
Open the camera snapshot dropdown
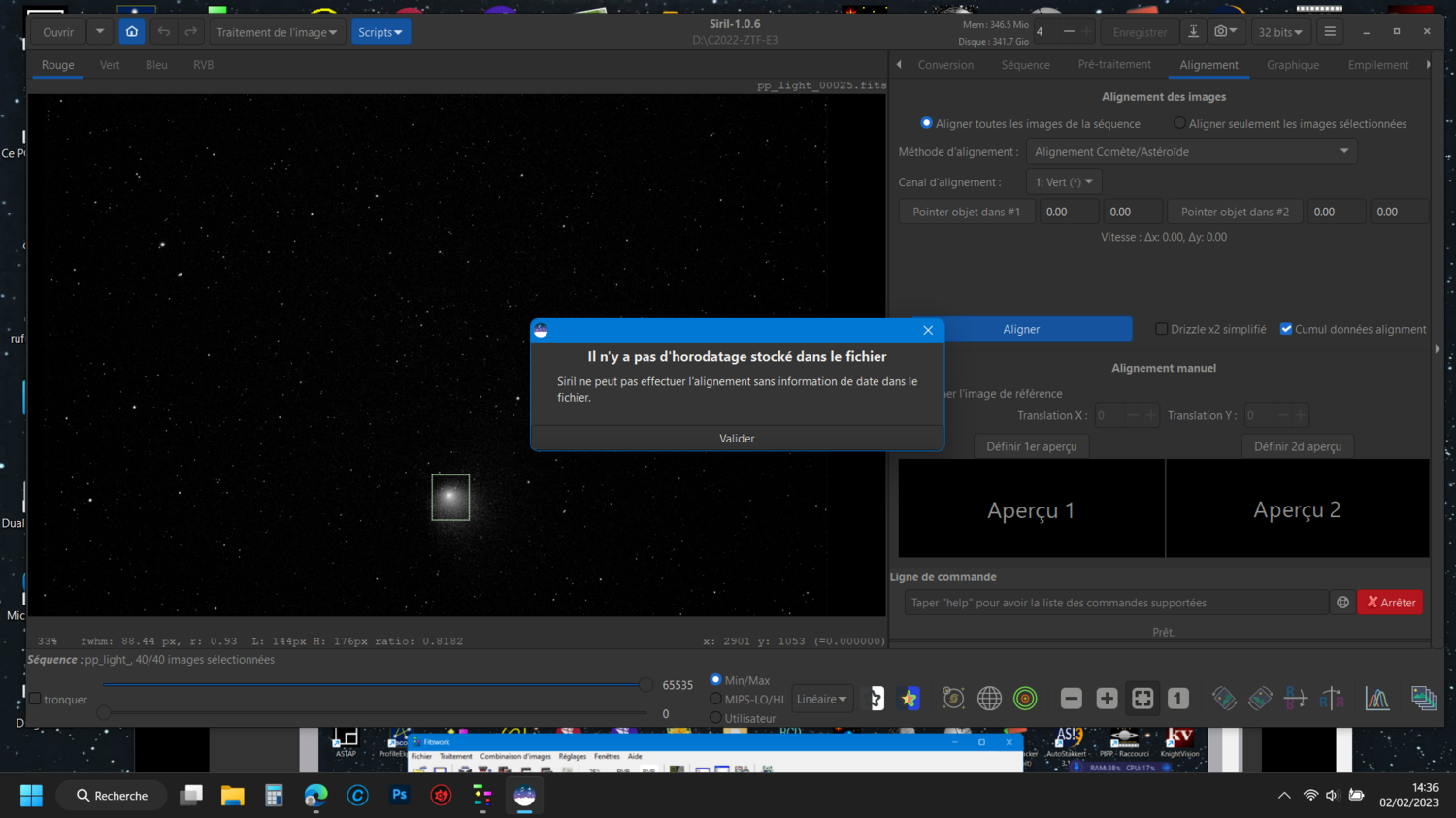pos(1226,32)
